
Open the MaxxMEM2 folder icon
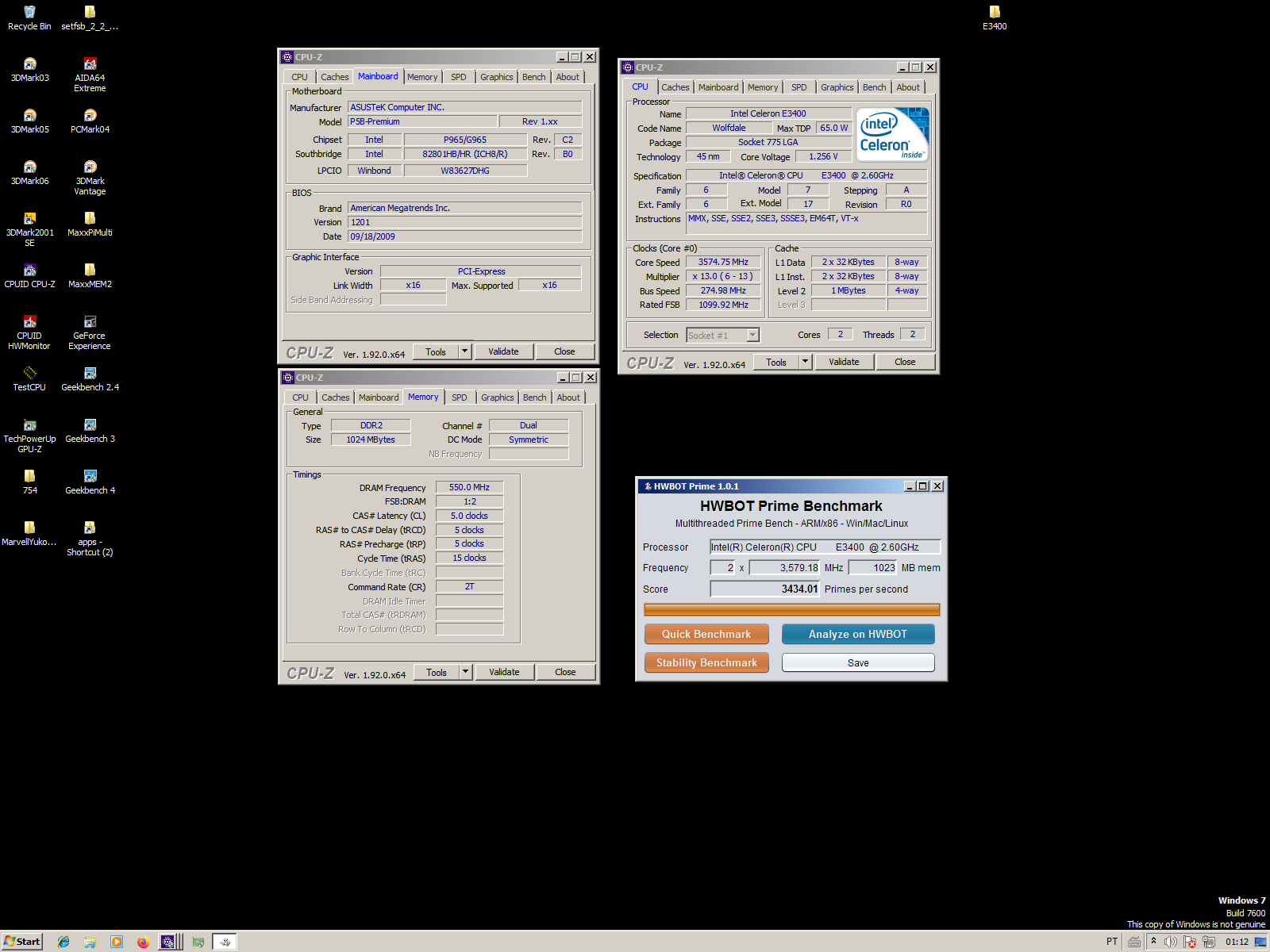click(x=90, y=275)
